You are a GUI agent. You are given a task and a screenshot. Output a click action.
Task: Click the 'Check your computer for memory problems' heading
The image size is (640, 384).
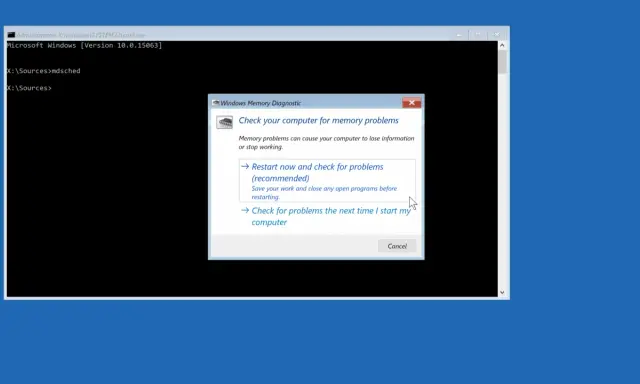click(x=318, y=120)
